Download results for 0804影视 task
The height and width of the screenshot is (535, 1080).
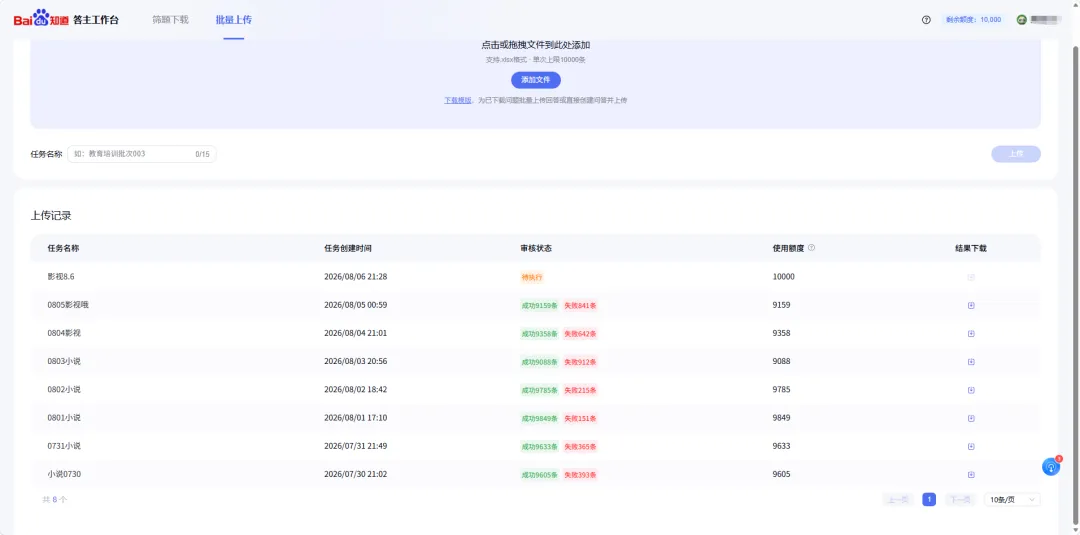(x=971, y=333)
